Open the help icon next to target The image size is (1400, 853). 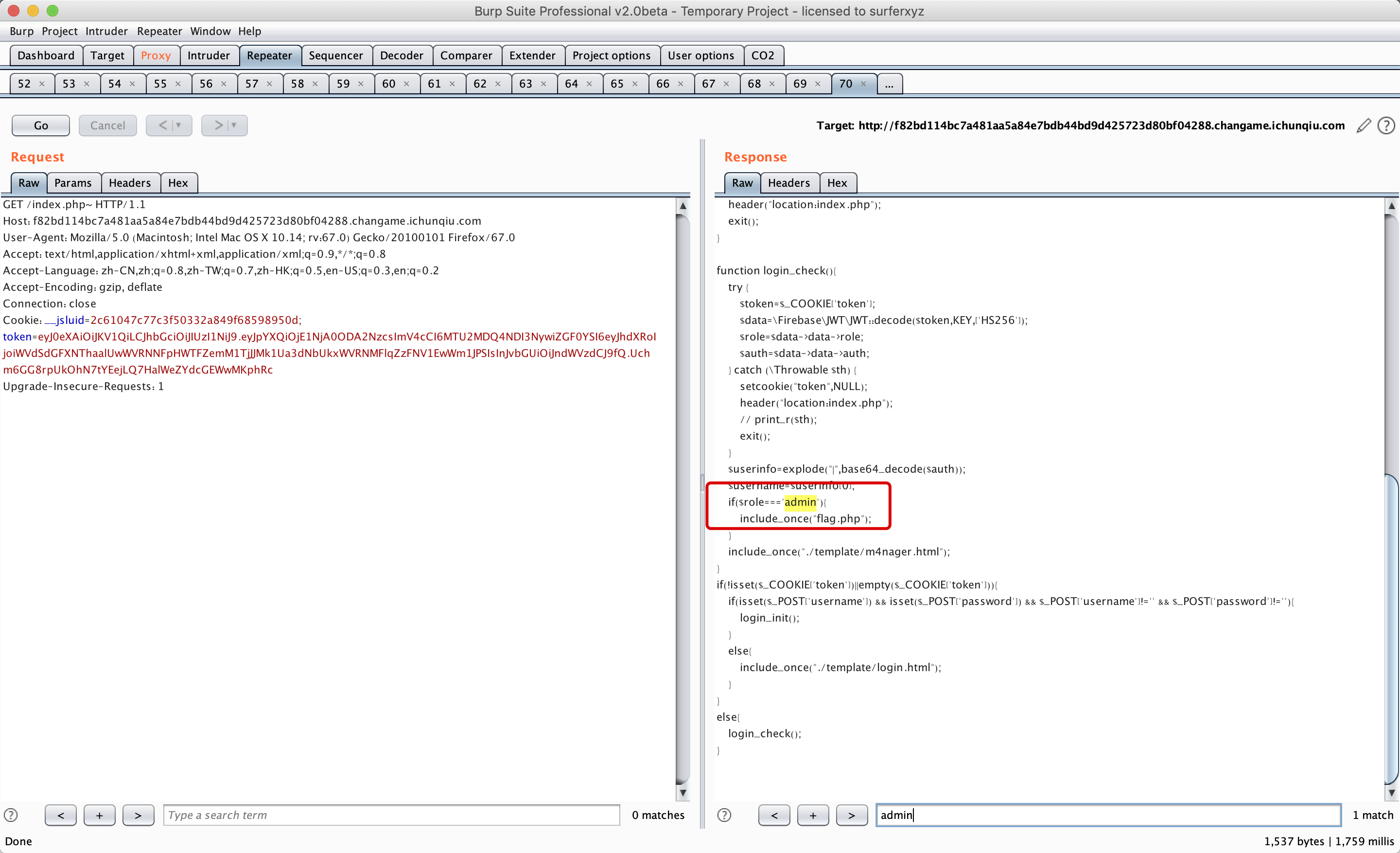pyautogui.click(x=1386, y=125)
